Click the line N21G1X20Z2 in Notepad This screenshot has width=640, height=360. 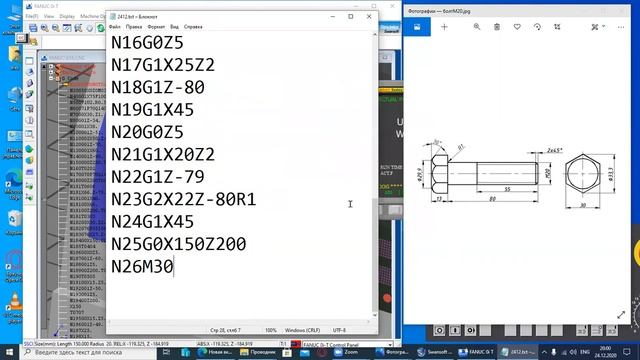pyautogui.click(x=163, y=155)
